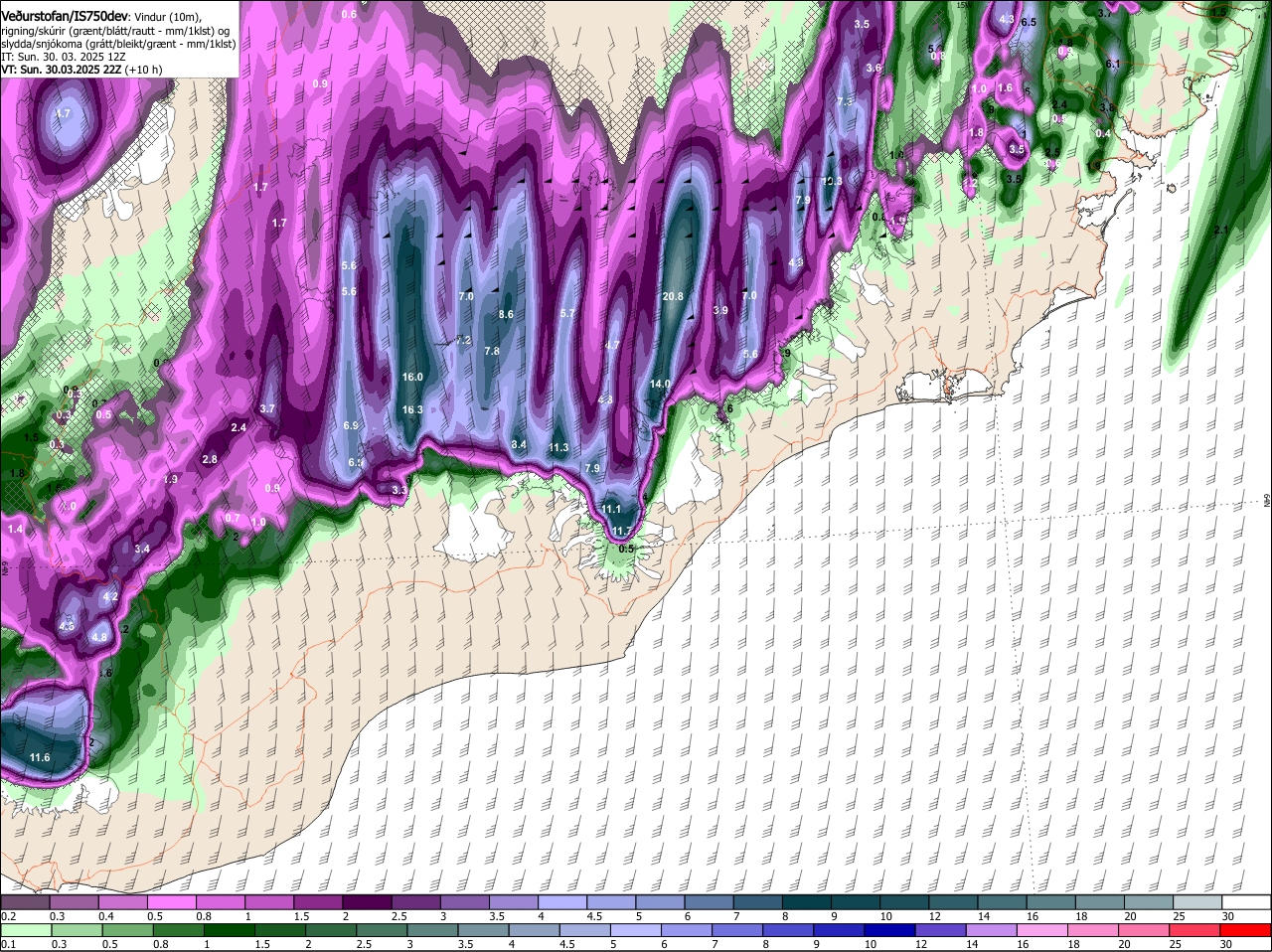The width and height of the screenshot is (1272, 952).
Task: Click the 7.2 precipitation value
Action: (x=463, y=340)
